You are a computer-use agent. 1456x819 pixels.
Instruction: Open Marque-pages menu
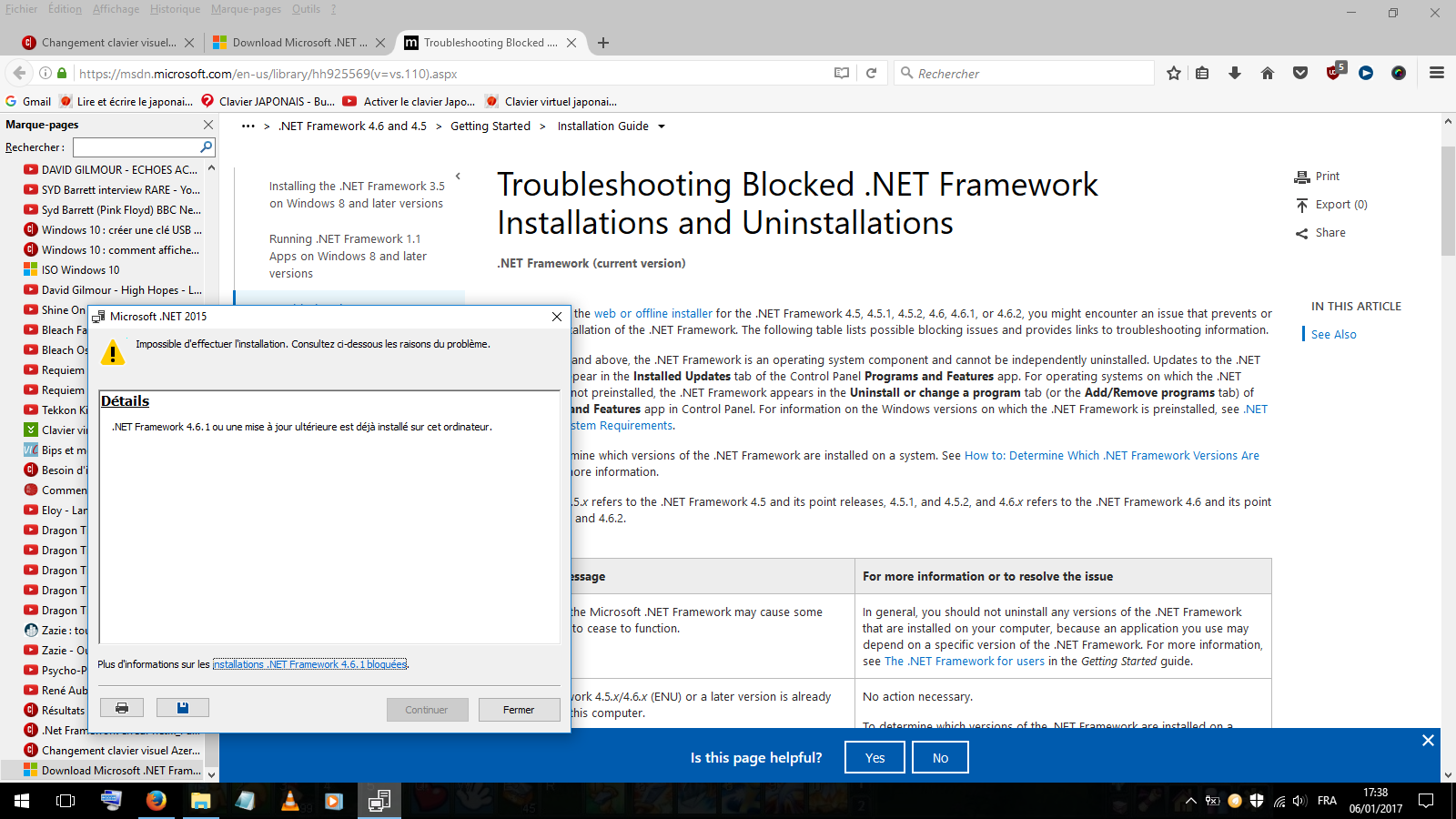pos(246,9)
